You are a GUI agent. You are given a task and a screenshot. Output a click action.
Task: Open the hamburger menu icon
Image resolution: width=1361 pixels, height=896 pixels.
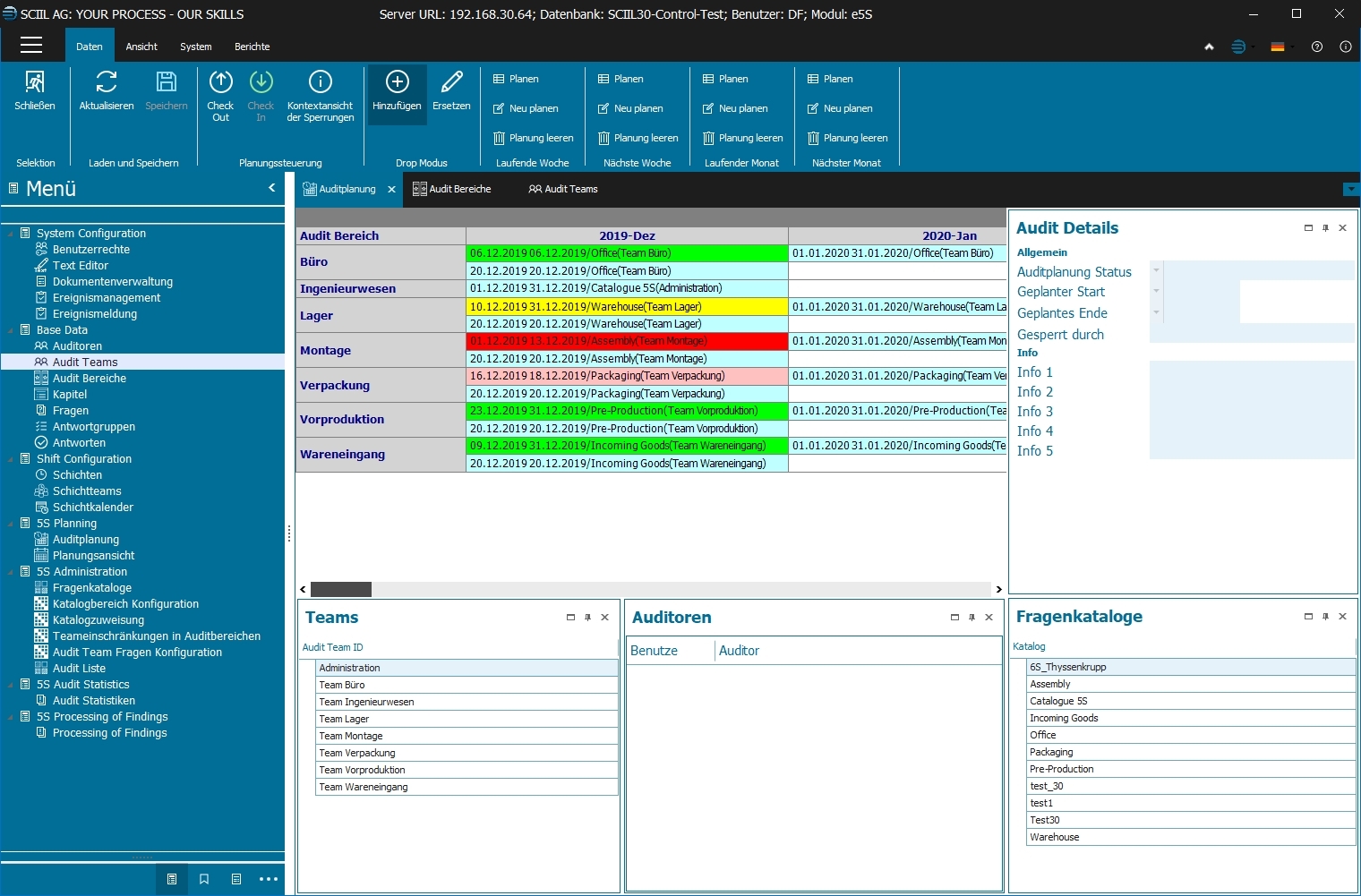(31, 46)
